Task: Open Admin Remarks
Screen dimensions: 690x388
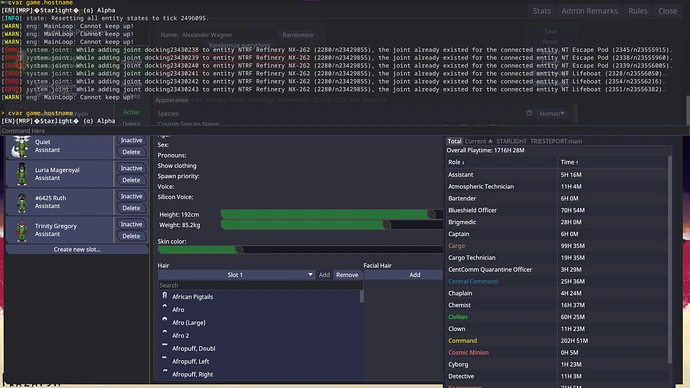Action: 589,11
